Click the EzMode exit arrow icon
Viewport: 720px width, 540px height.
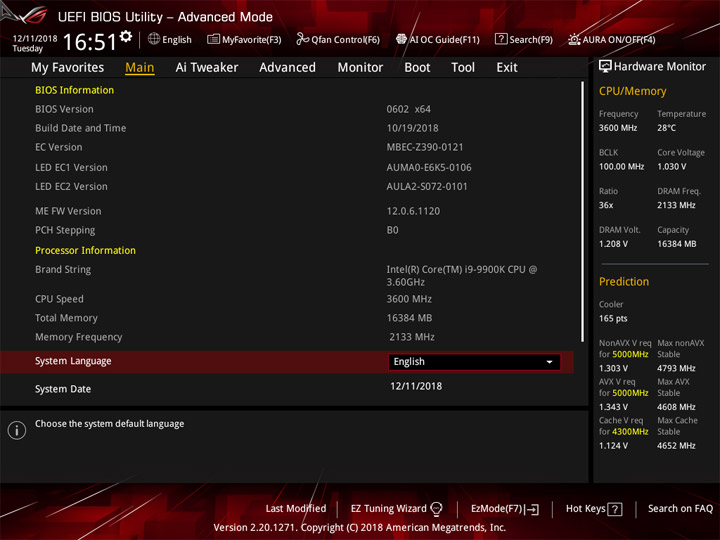tap(532, 509)
